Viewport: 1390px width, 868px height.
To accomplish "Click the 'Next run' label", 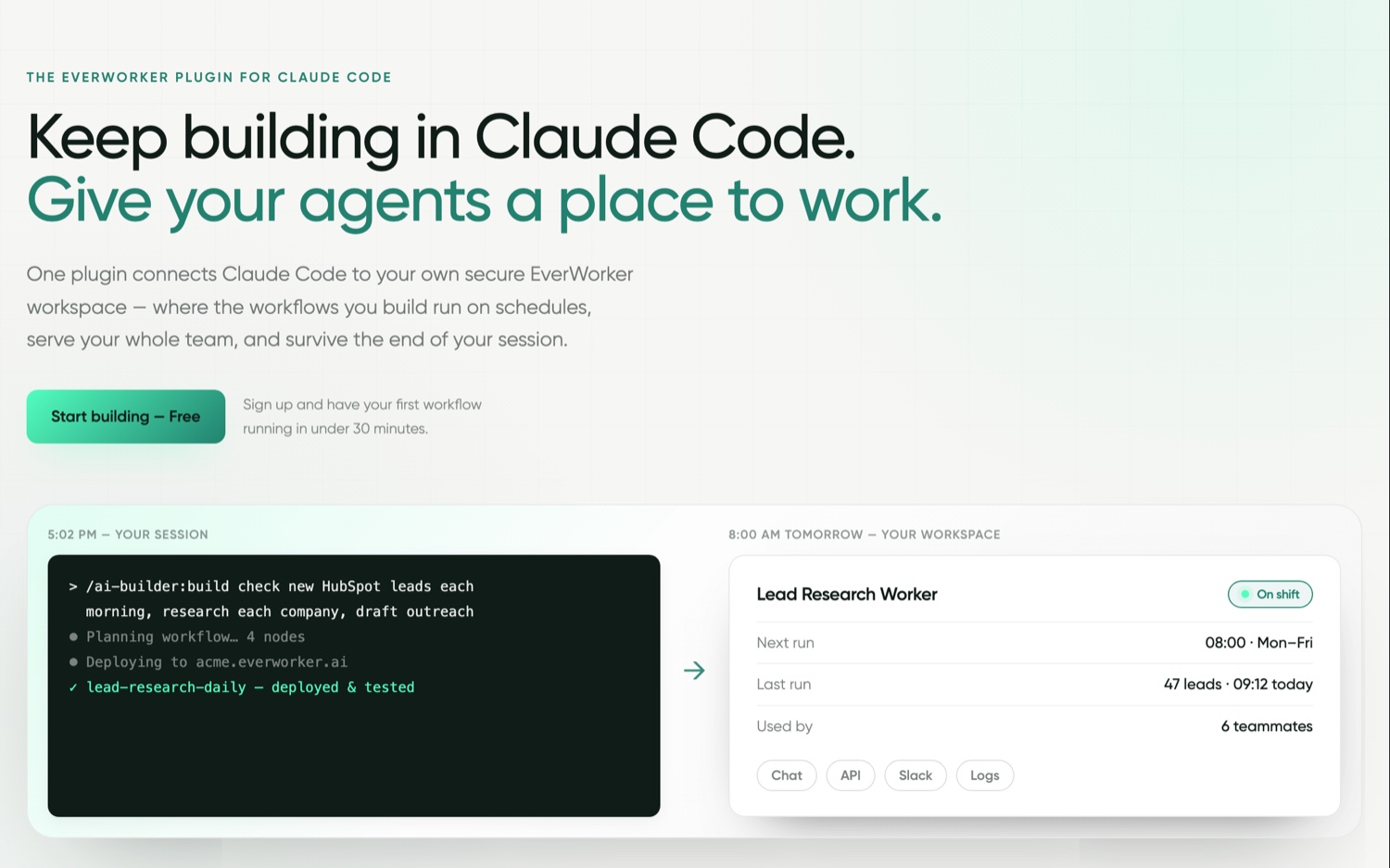I will (x=785, y=643).
